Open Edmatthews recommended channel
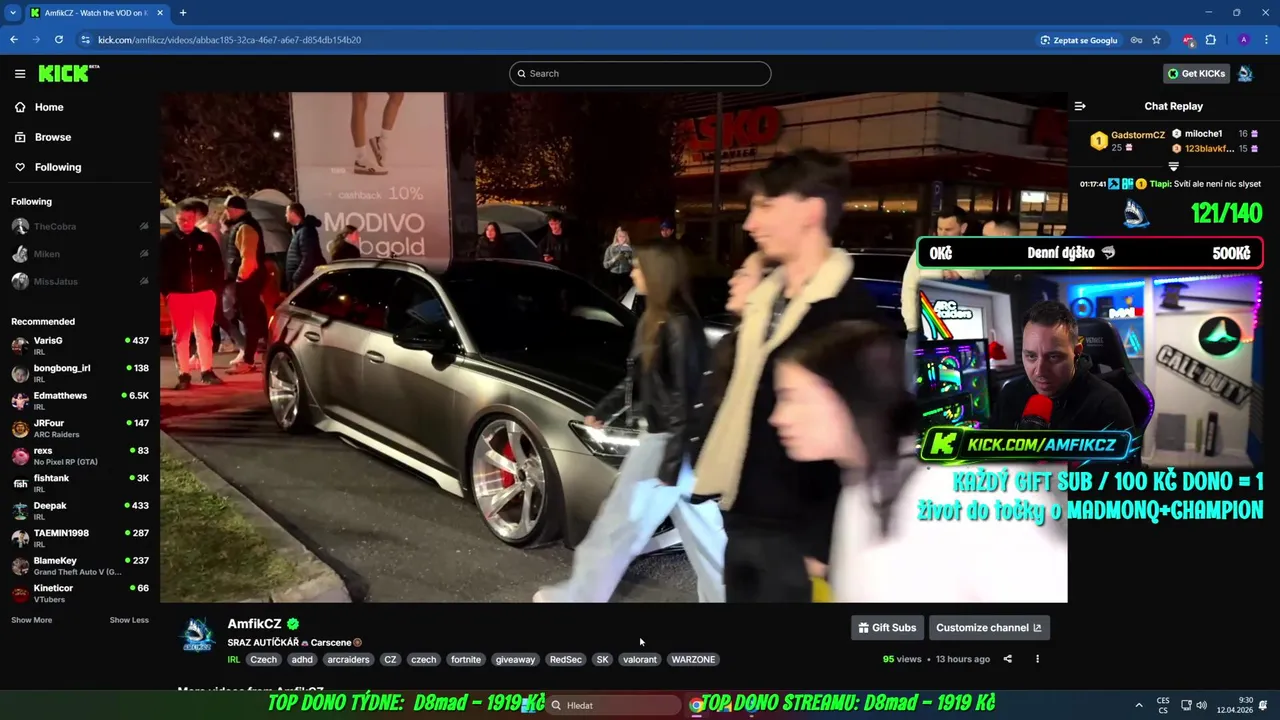Screen dimensions: 1280x720 [x=79, y=401]
